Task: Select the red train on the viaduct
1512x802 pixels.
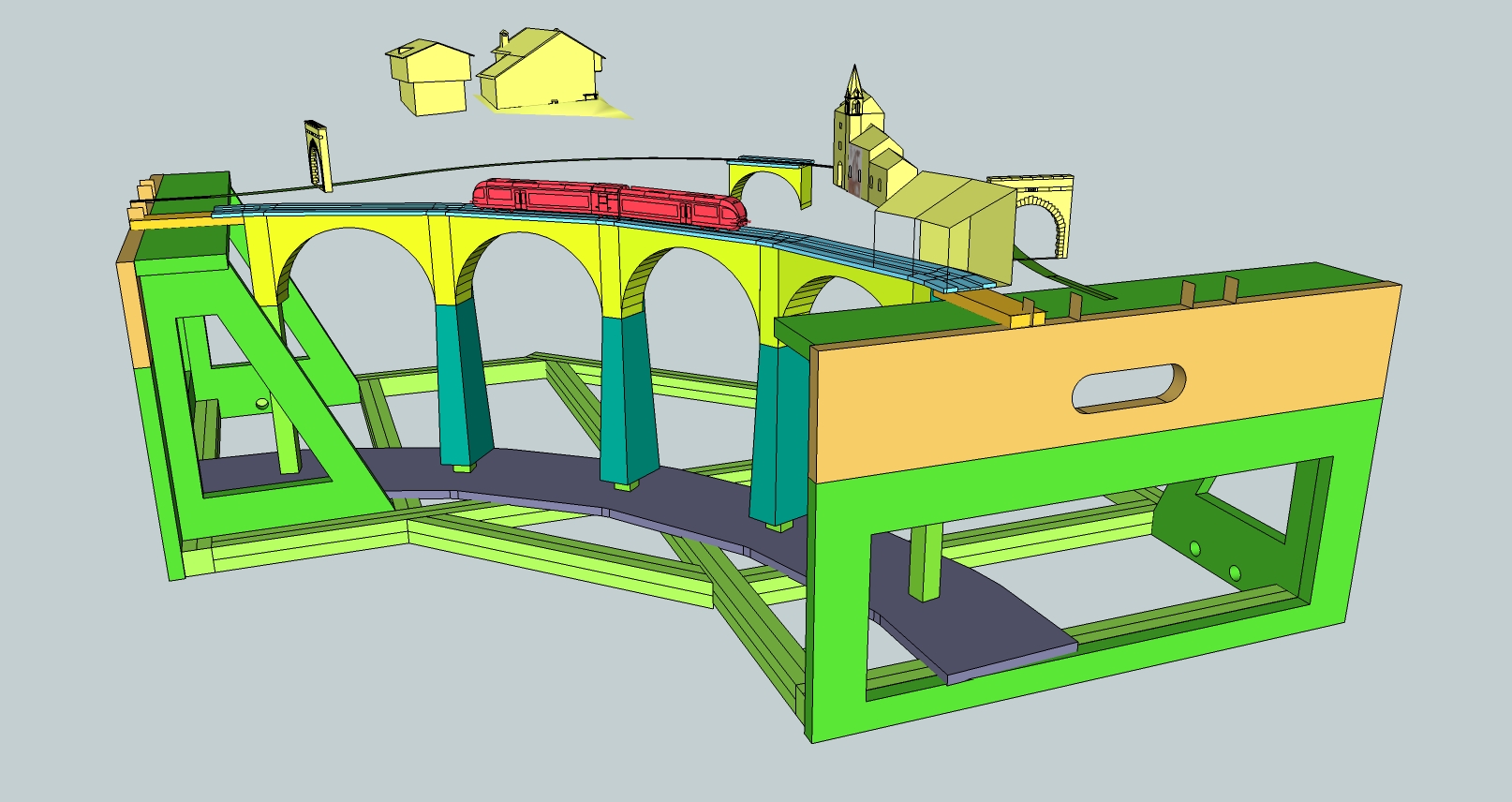Action: tap(610, 203)
